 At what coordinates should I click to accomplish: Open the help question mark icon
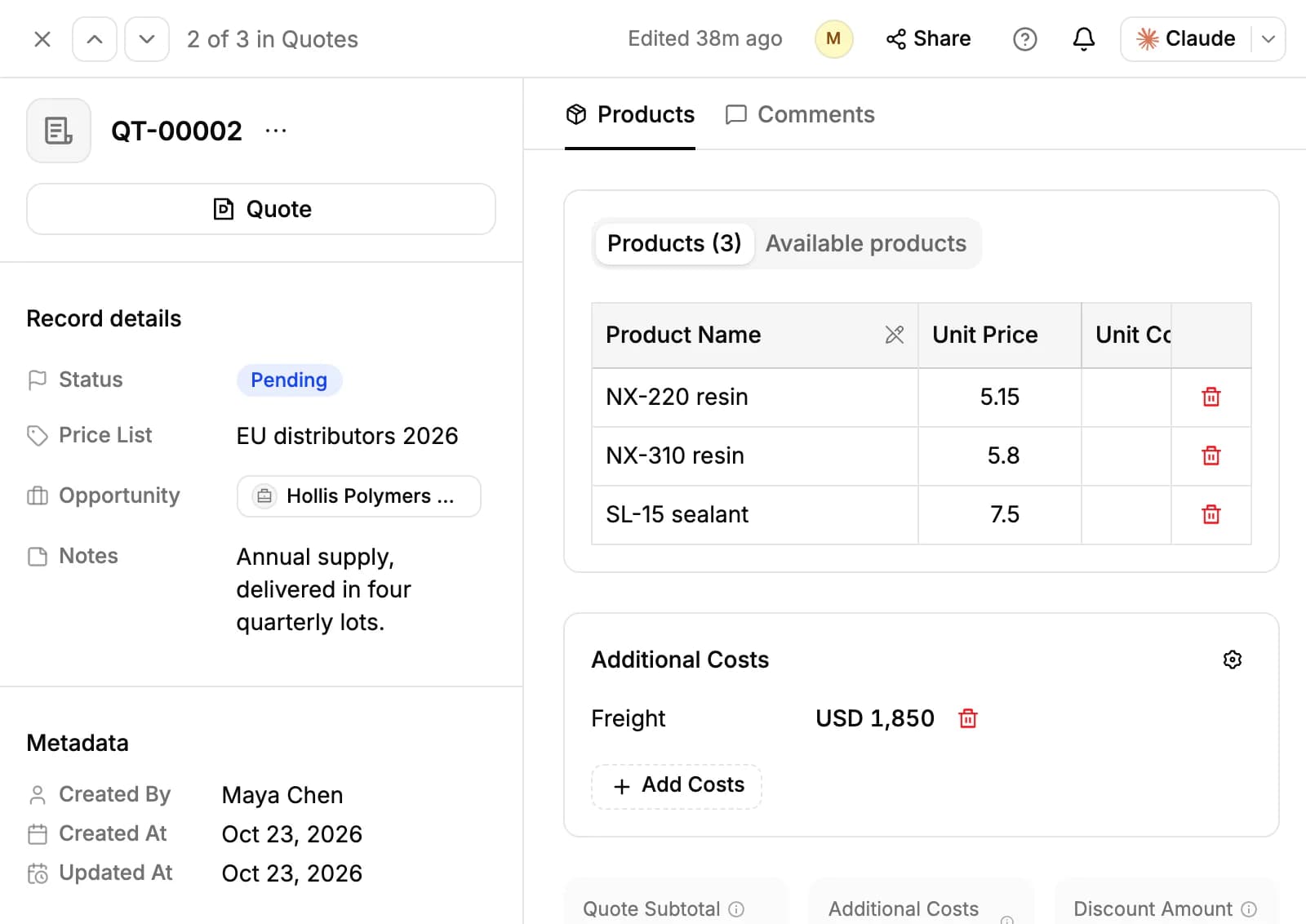tap(1024, 39)
